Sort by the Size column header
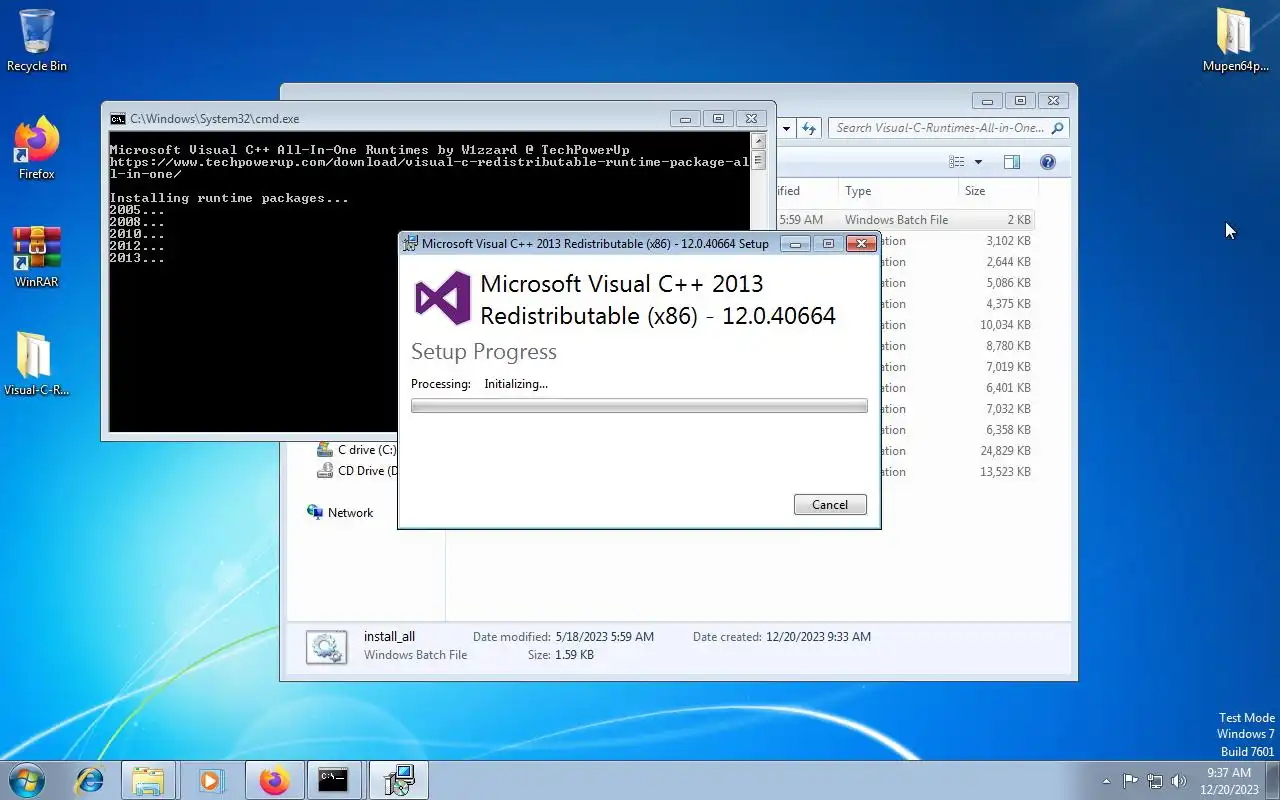 coord(997,191)
